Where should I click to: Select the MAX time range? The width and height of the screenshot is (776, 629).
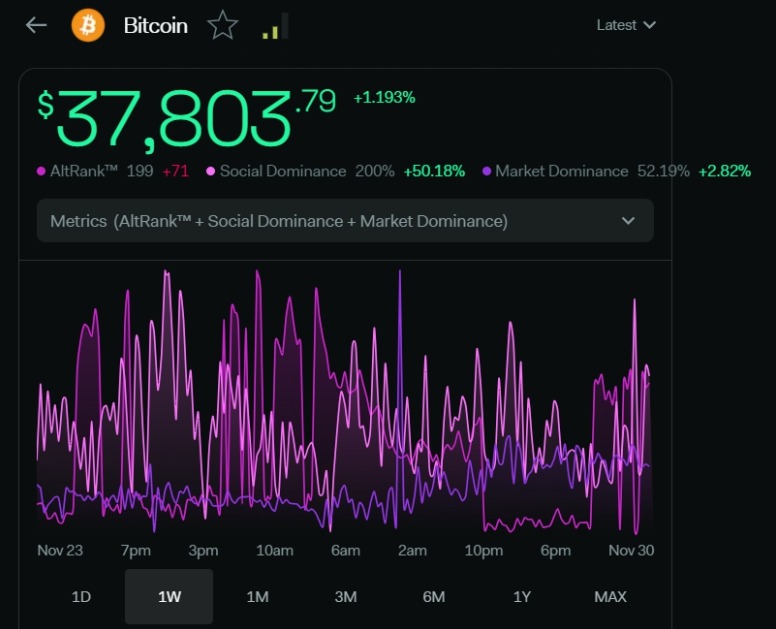click(x=610, y=597)
